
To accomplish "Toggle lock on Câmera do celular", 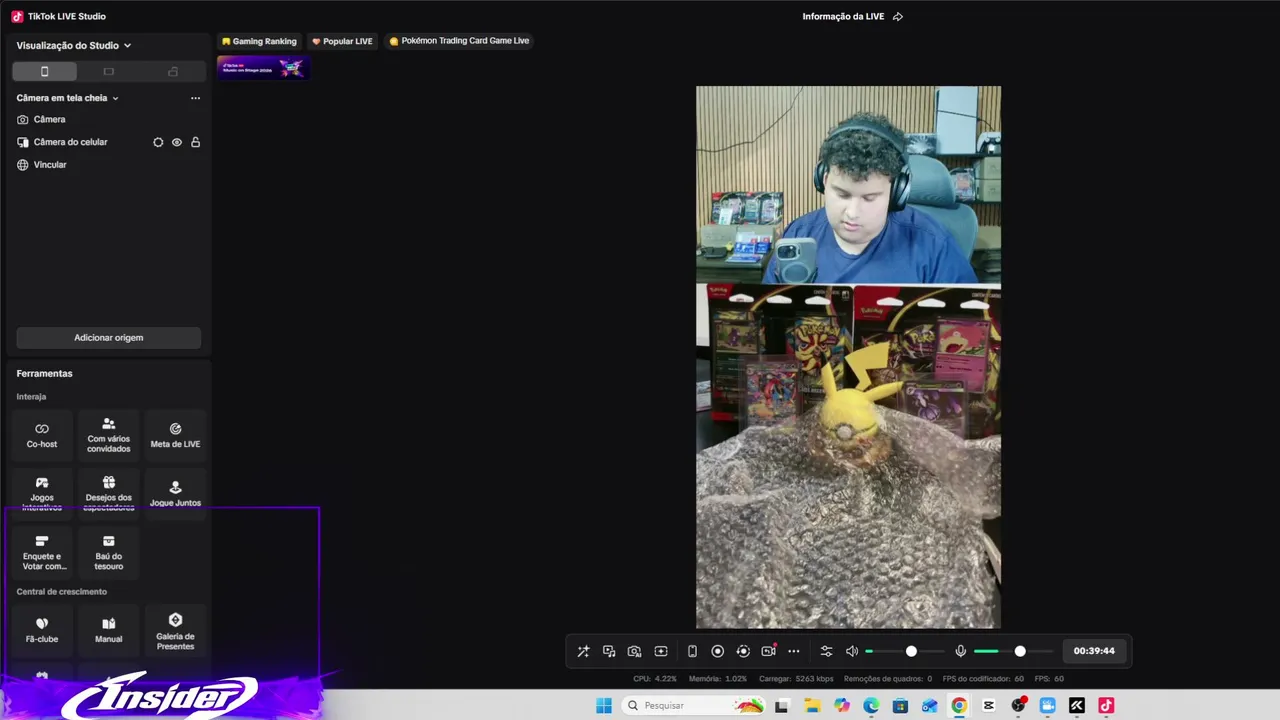I will [x=195, y=142].
